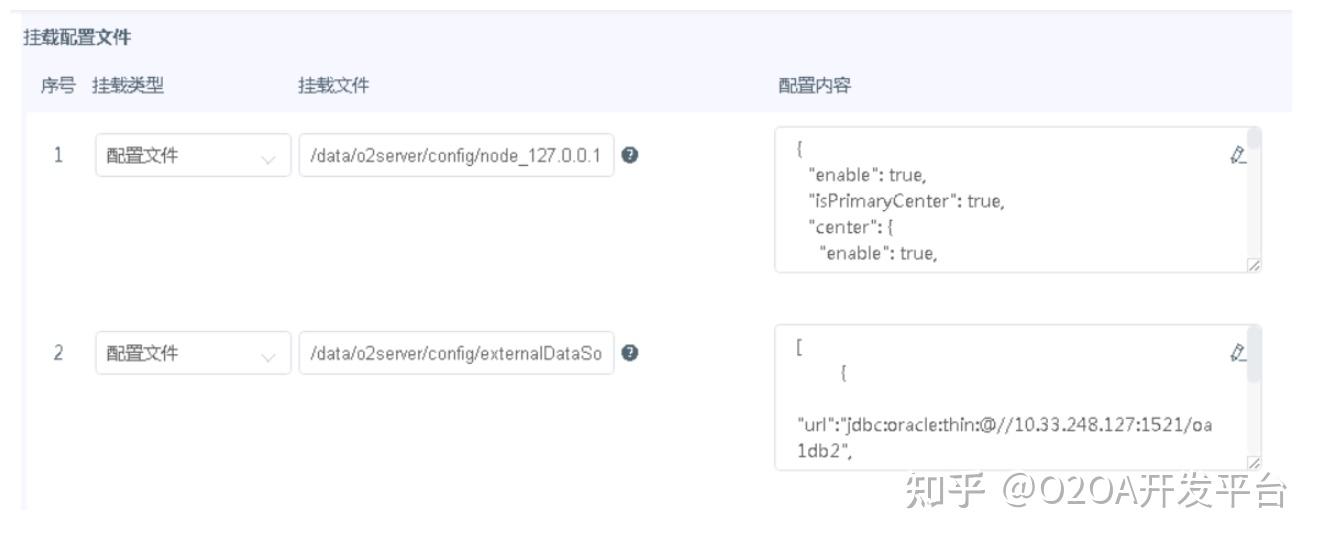
Task: Click the 挂载类型 column header
Action: [x=127, y=87]
